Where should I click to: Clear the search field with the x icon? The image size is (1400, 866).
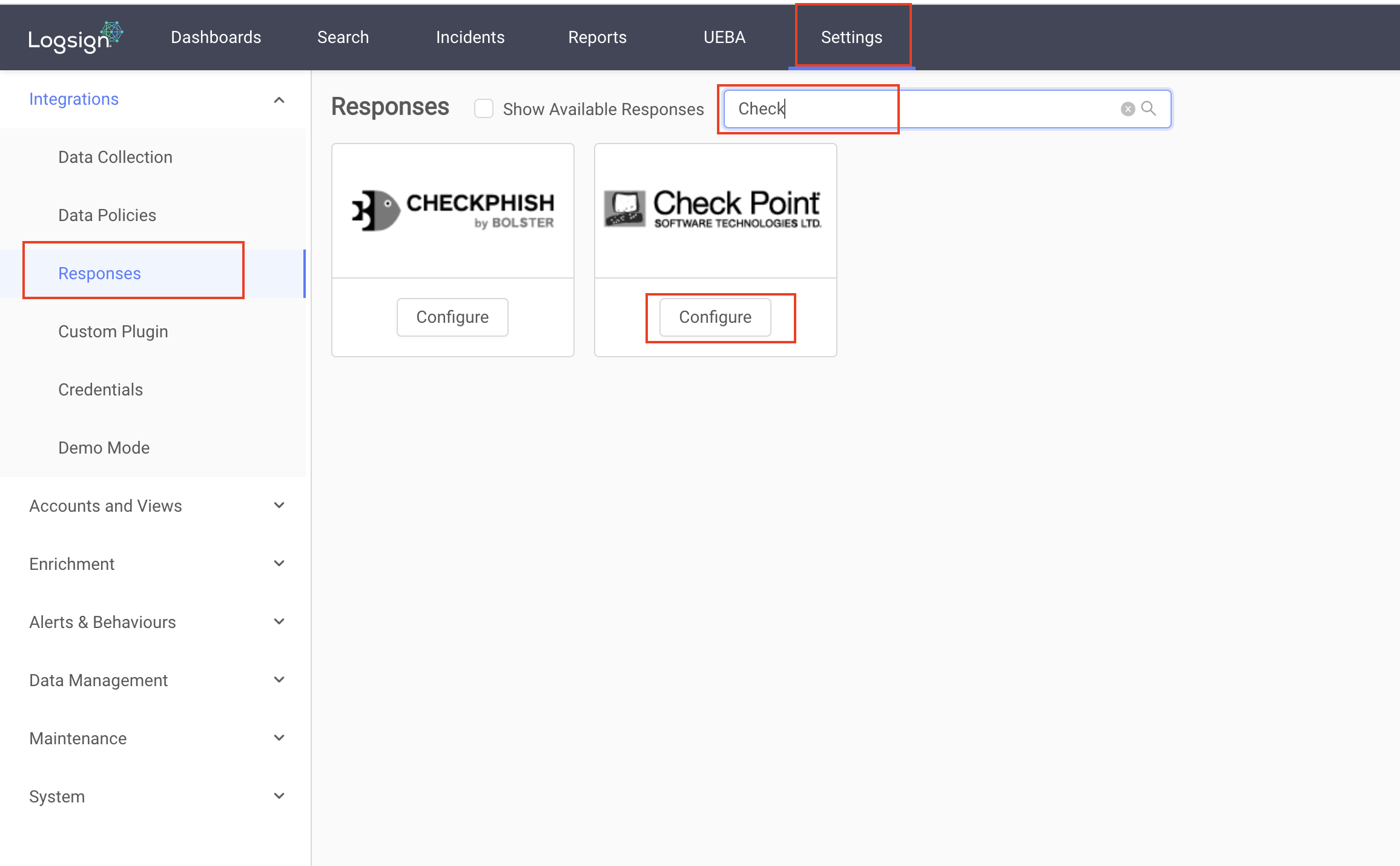point(1128,109)
